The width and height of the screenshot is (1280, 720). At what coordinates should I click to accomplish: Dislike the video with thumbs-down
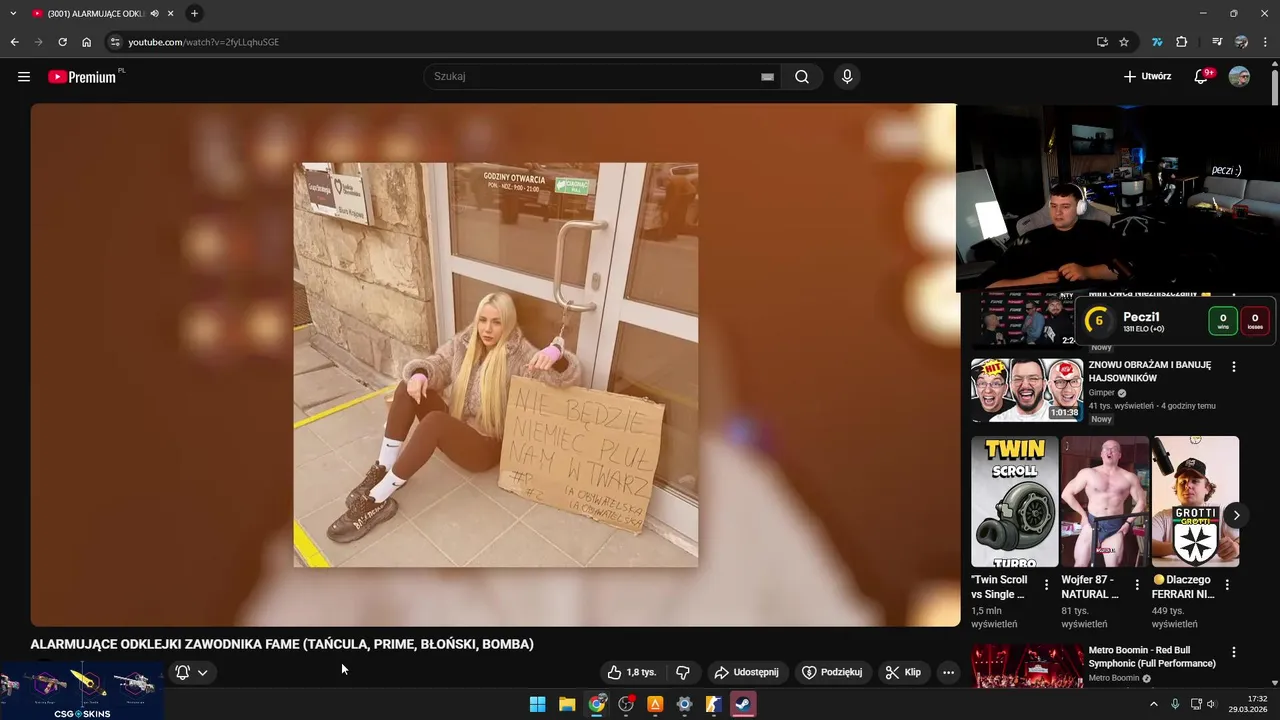pos(682,673)
